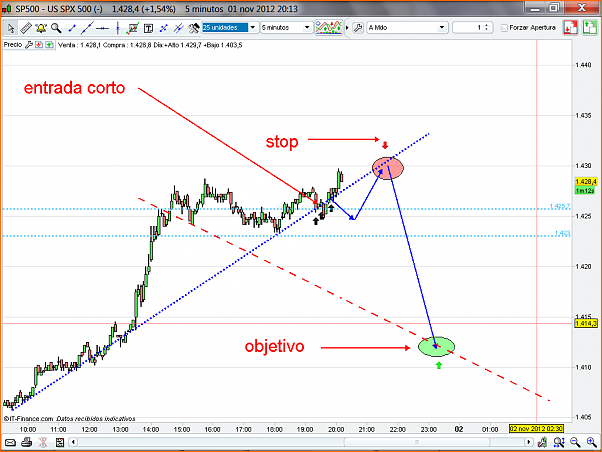Click the small play arrow beside indicators
This screenshot has width=602, height=452.
point(347,28)
